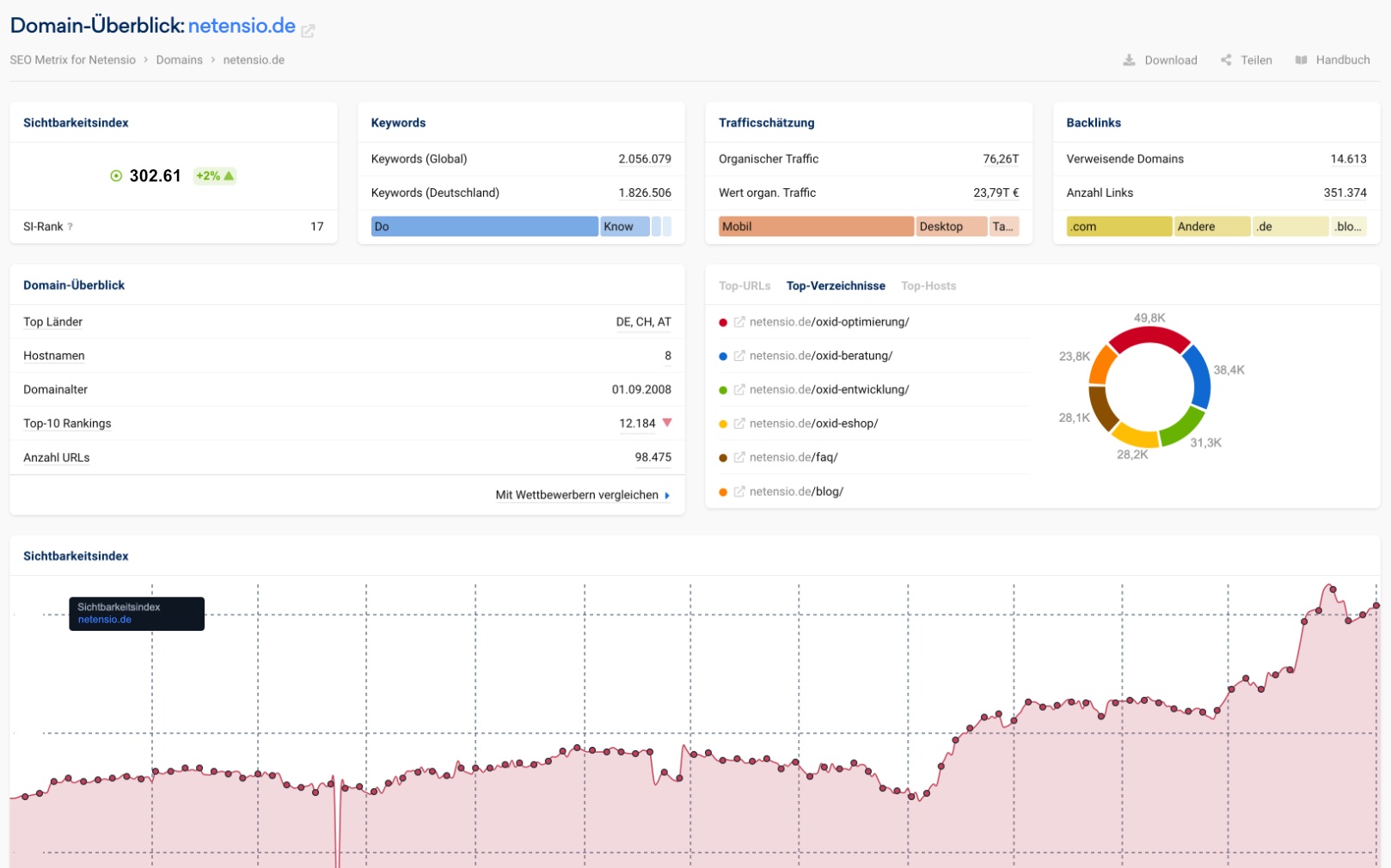Viewport: 1391px width, 868px height.
Task: Click the Download icon in header
Action: [x=1129, y=60]
